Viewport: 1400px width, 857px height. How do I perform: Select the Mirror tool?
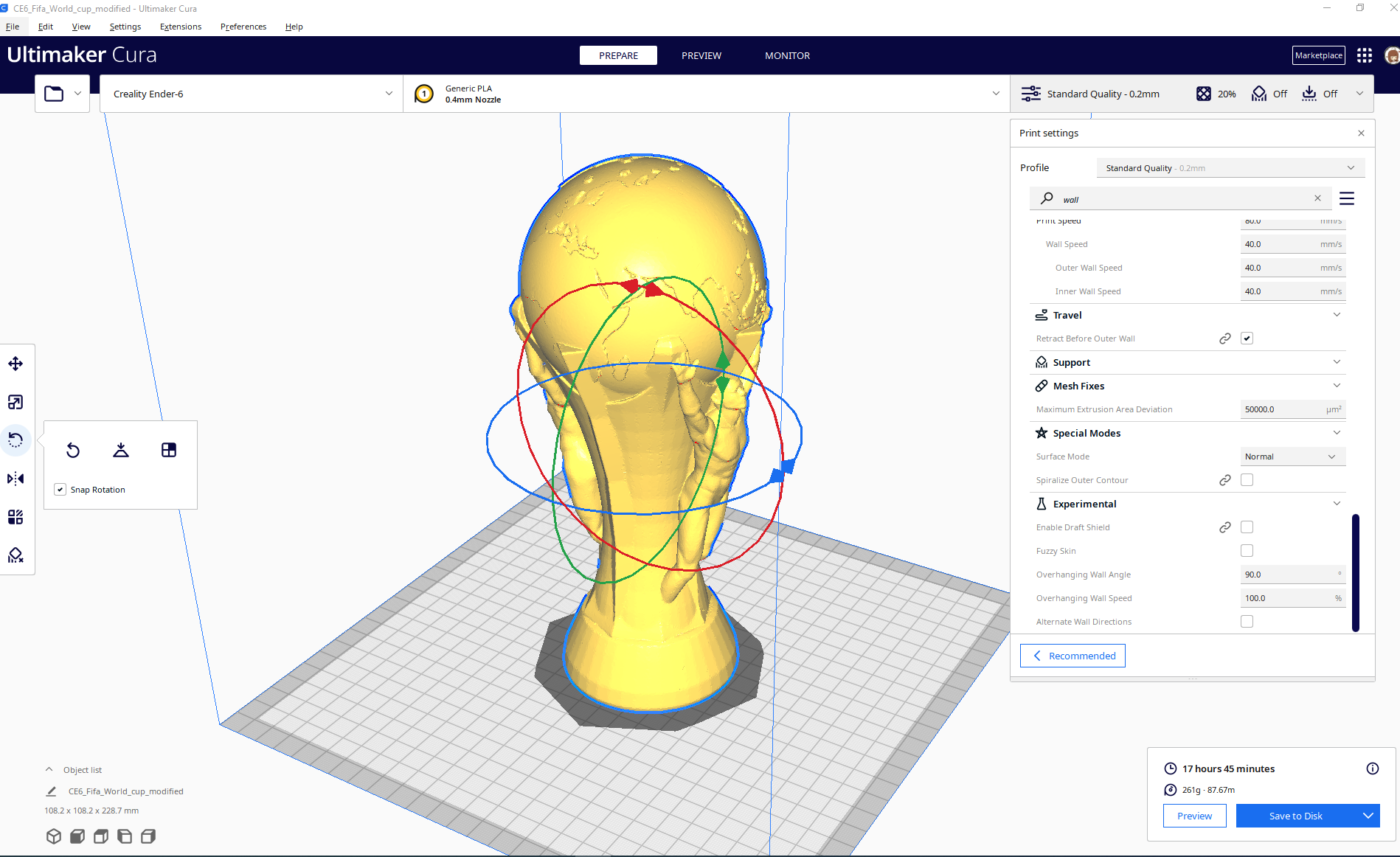15,478
